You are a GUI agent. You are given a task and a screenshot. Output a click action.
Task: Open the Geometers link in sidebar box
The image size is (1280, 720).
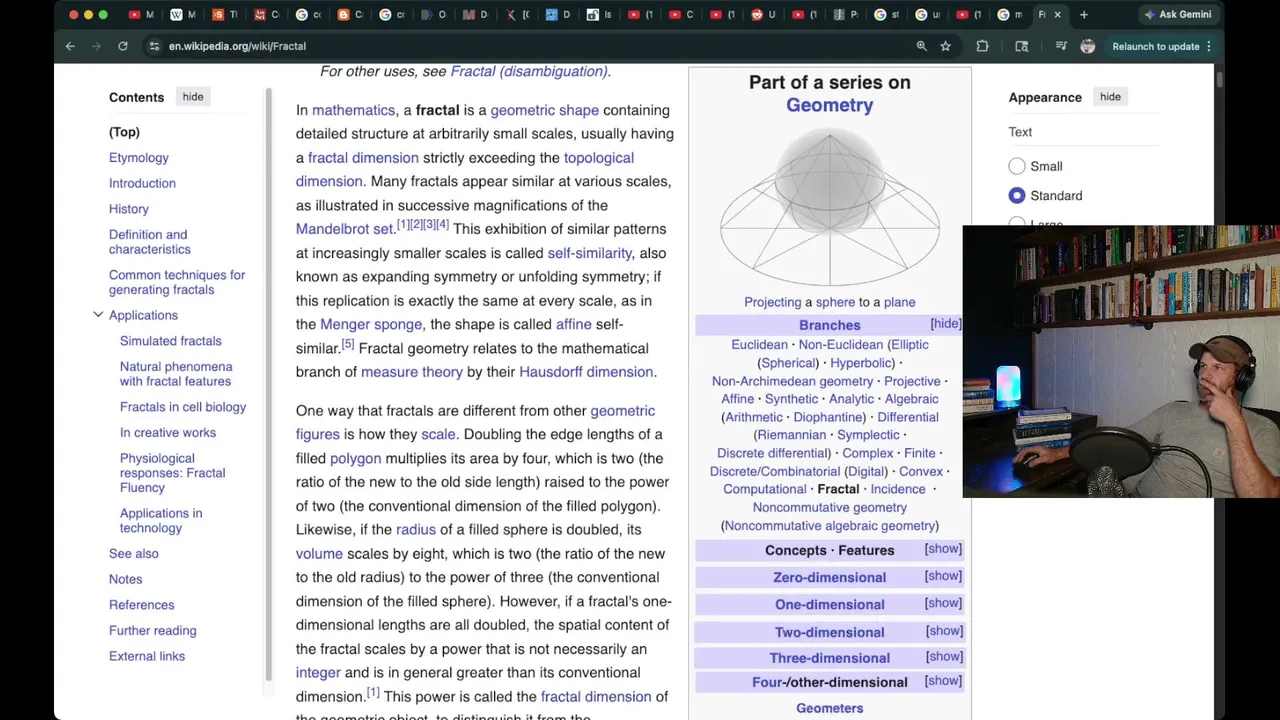click(829, 708)
